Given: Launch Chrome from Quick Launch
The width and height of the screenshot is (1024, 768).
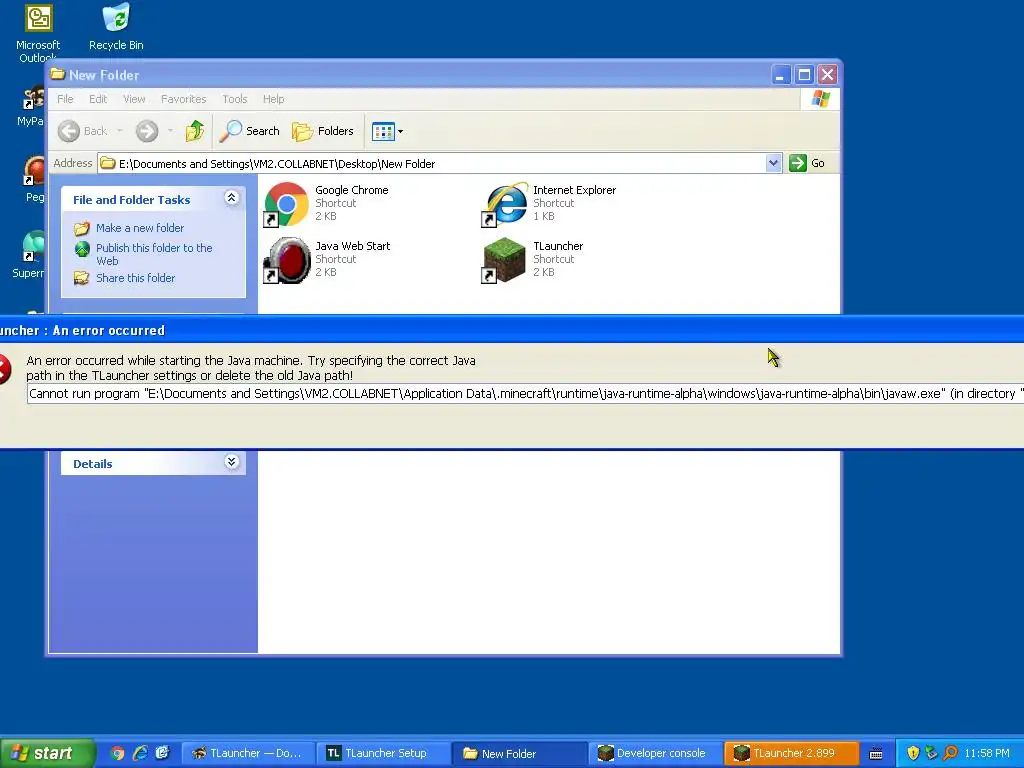Looking at the screenshot, I should (x=118, y=754).
